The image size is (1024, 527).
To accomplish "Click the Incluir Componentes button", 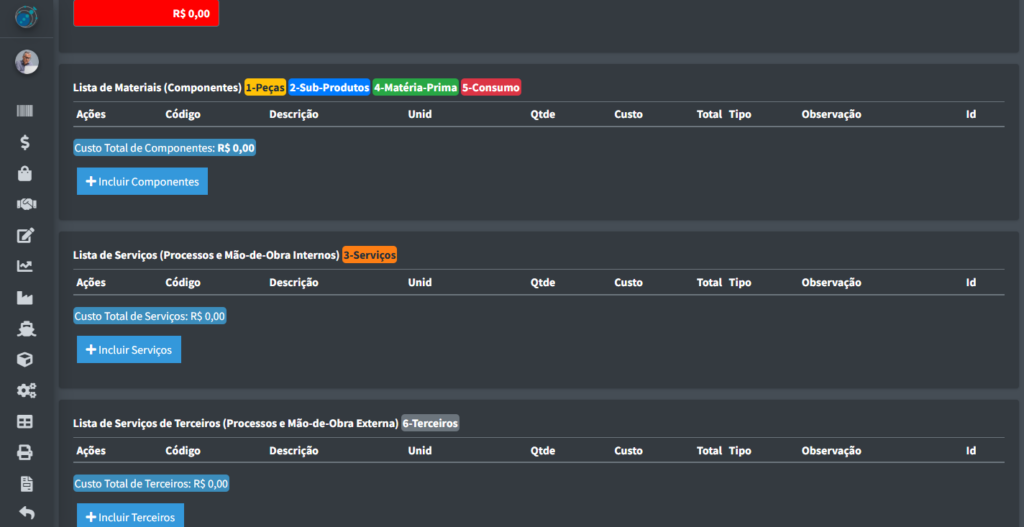I will click(142, 181).
